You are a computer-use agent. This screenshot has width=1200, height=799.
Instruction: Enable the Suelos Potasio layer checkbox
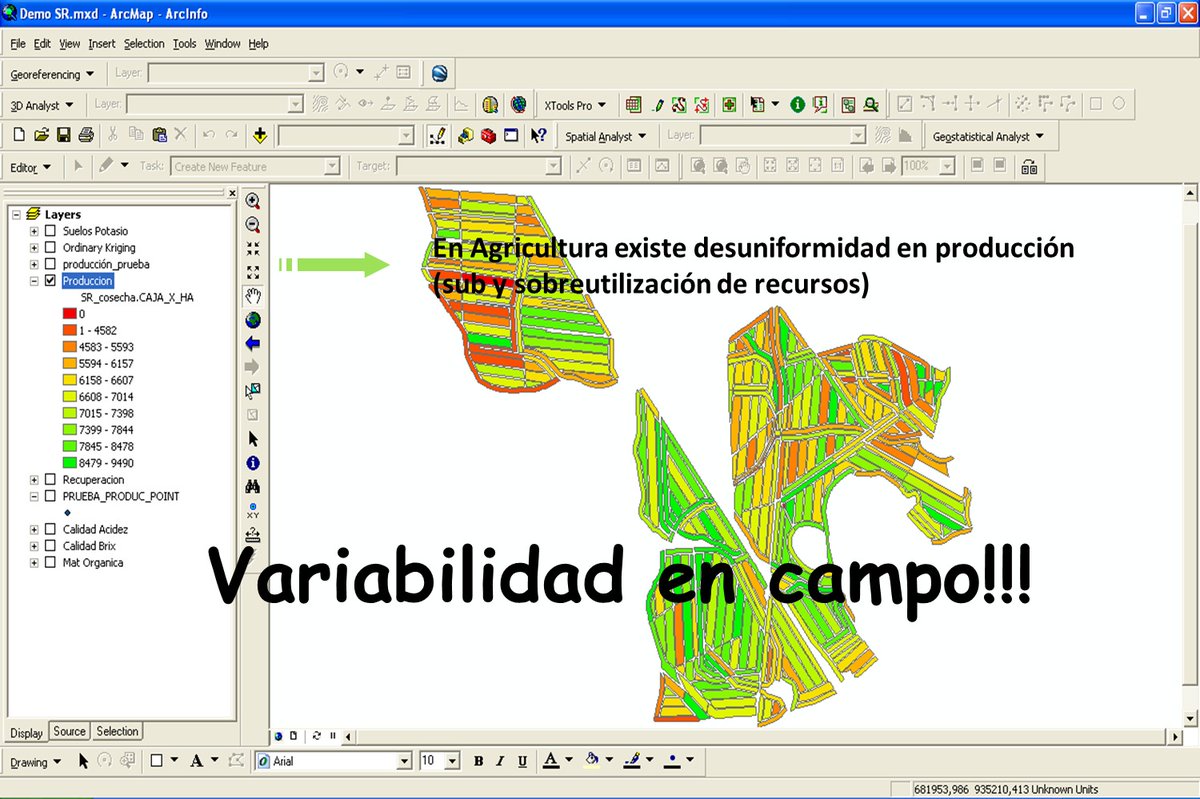[x=50, y=231]
